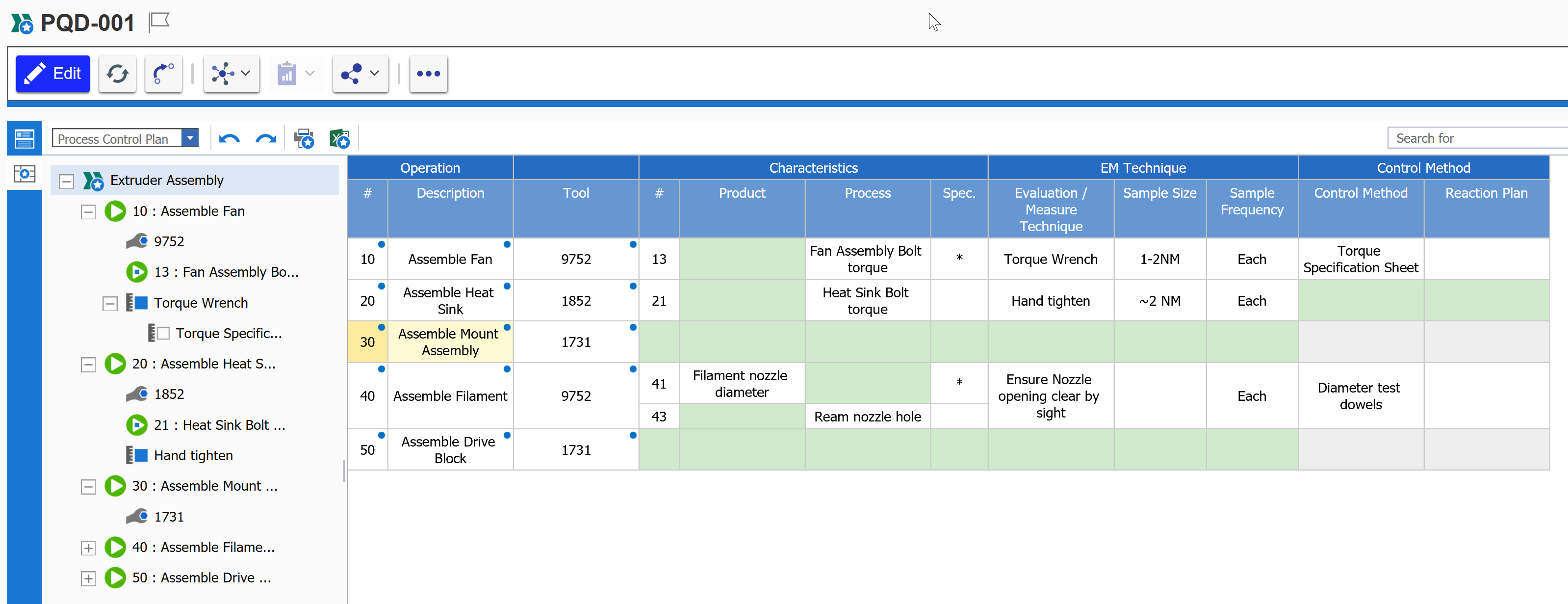This screenshot has width=1568, height=604.
Task: Click the curved arrow route icon
Action: (163, 74)
